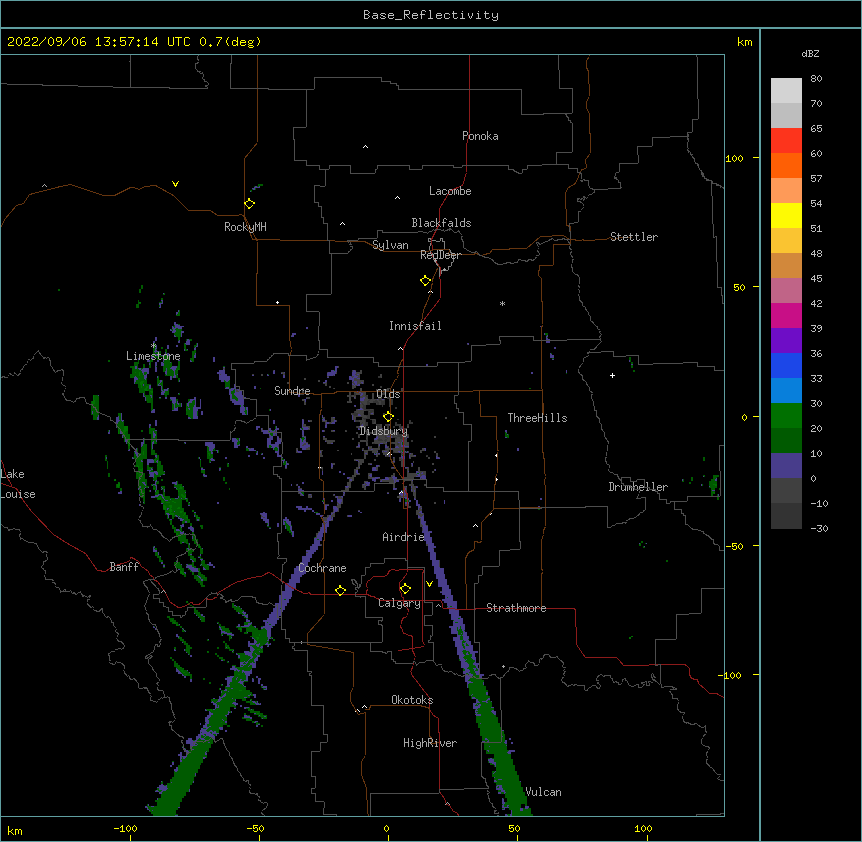Image resolution: width=862 pixels, height=842 pixels.
Task: Click the 80 value on the dBZ legend
Action: point(816,79)
